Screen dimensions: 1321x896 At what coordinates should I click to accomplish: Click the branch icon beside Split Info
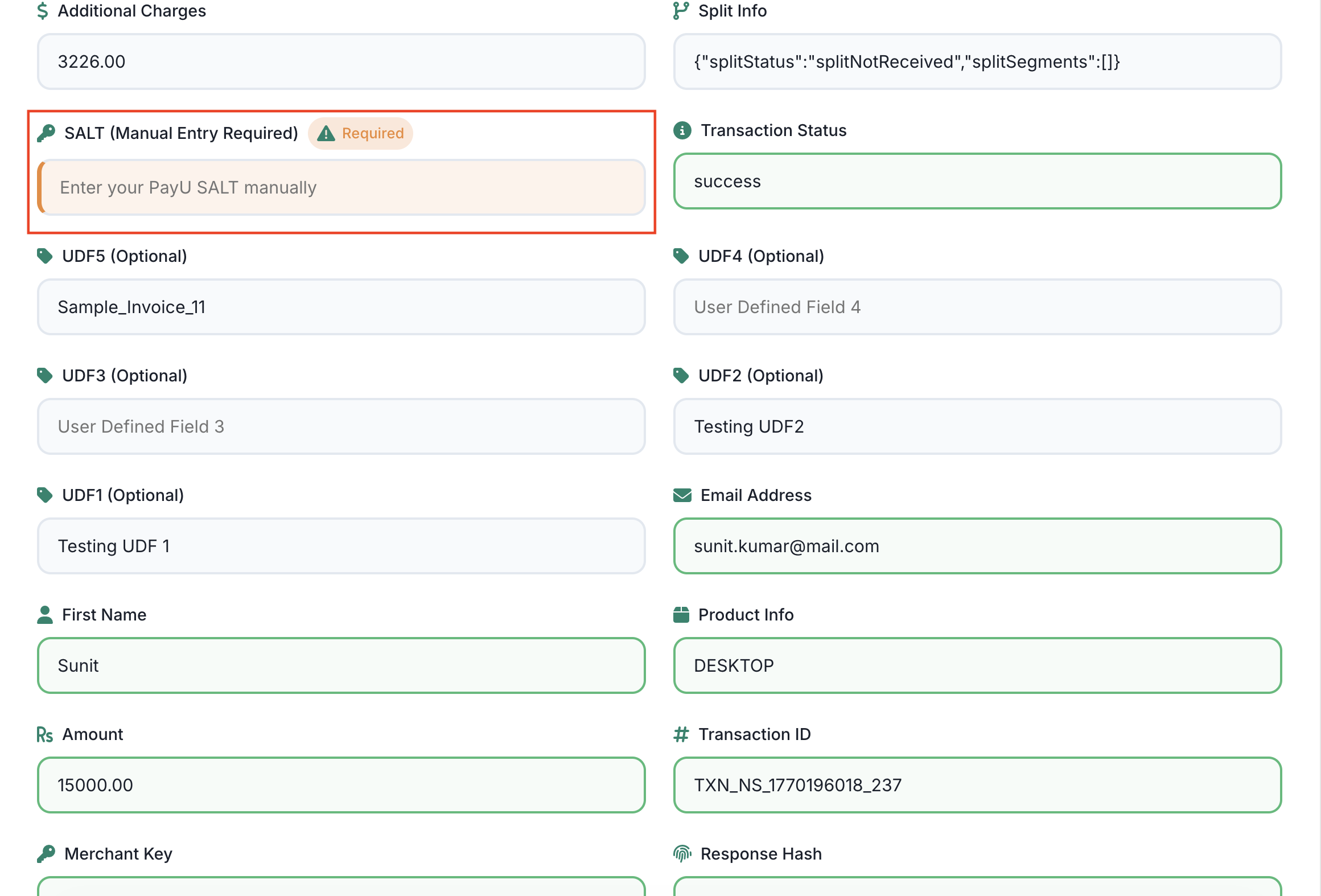coord(681,11)
